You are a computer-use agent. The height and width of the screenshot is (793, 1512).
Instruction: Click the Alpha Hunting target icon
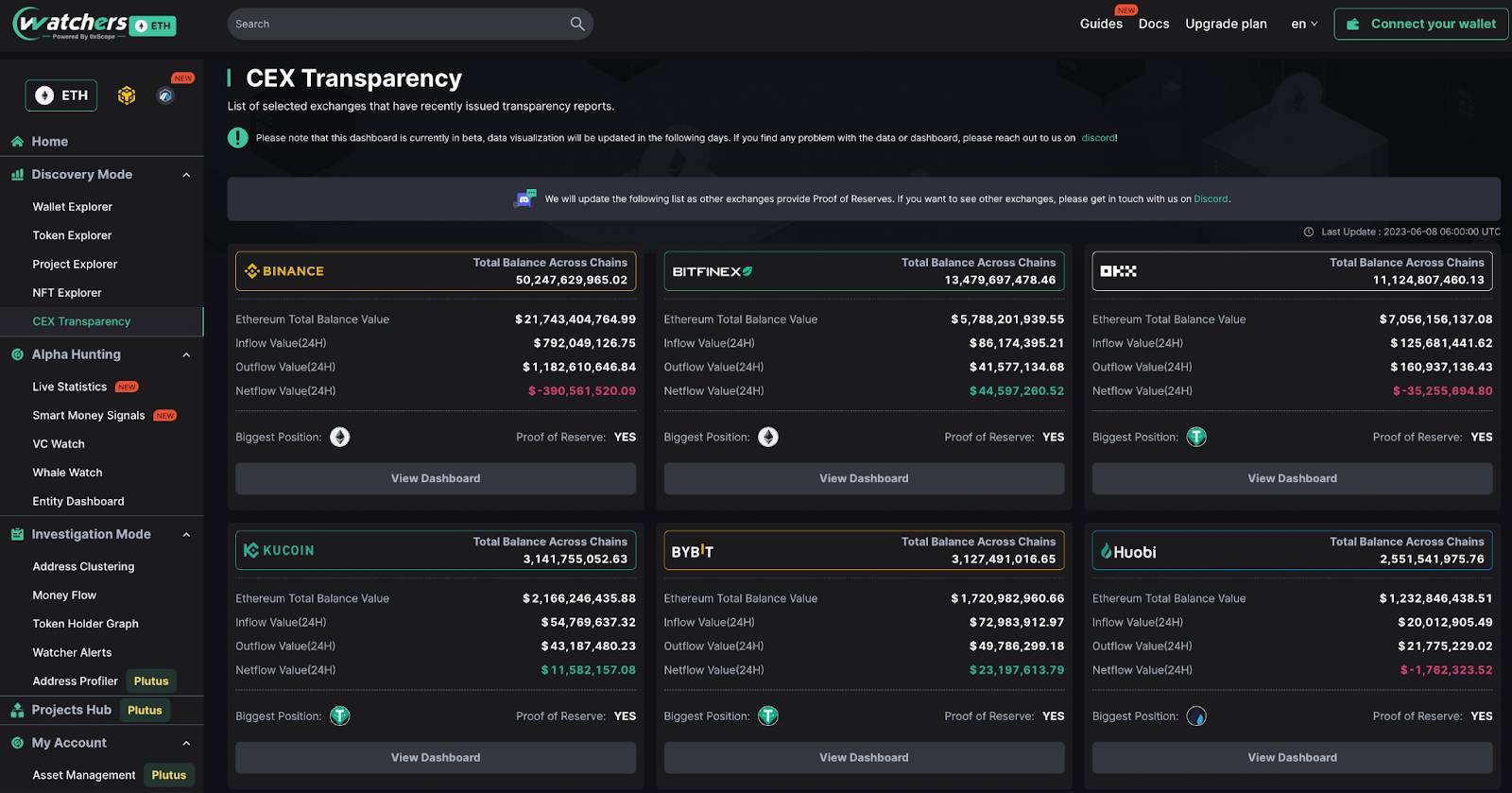[17, 354]
